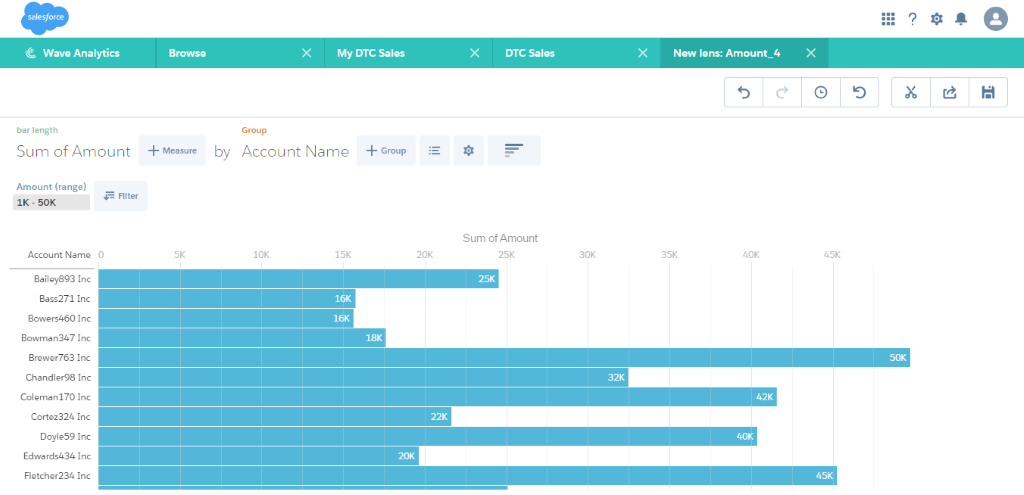Click the Doyle59 Inc 40K bar

(428, 436)
